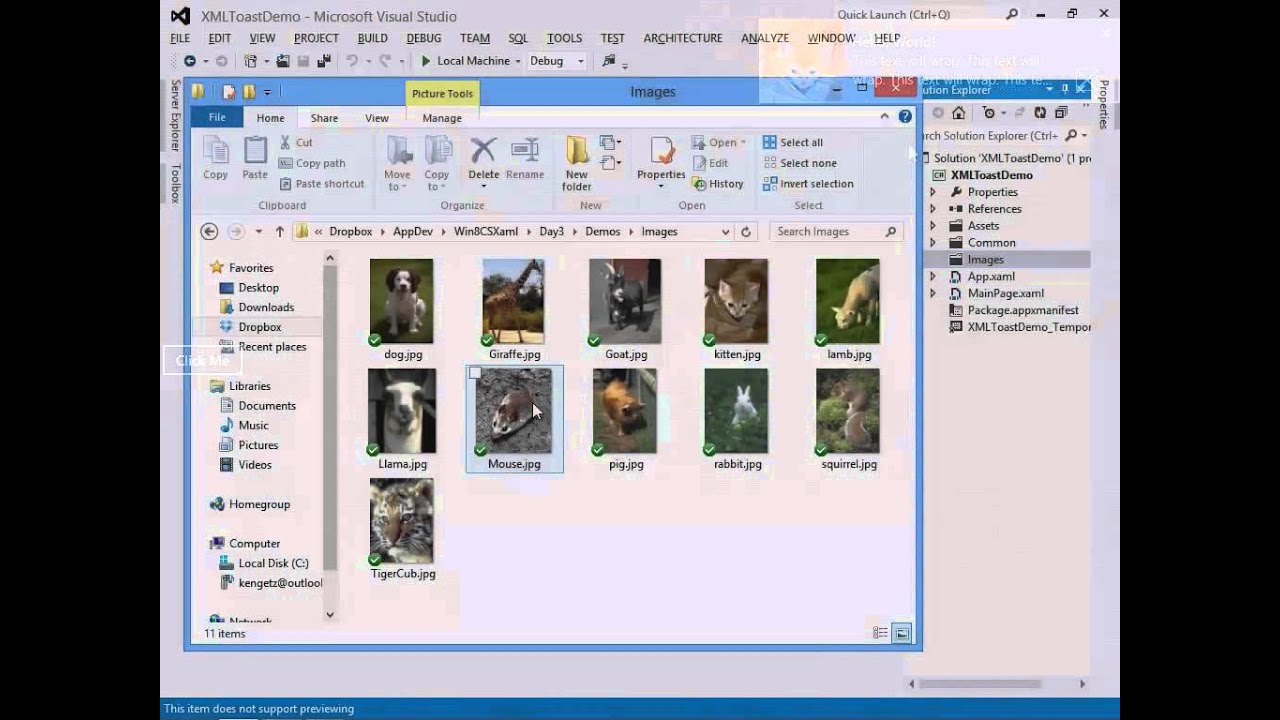Switch to the Share ribbon tab

[324, 118]
